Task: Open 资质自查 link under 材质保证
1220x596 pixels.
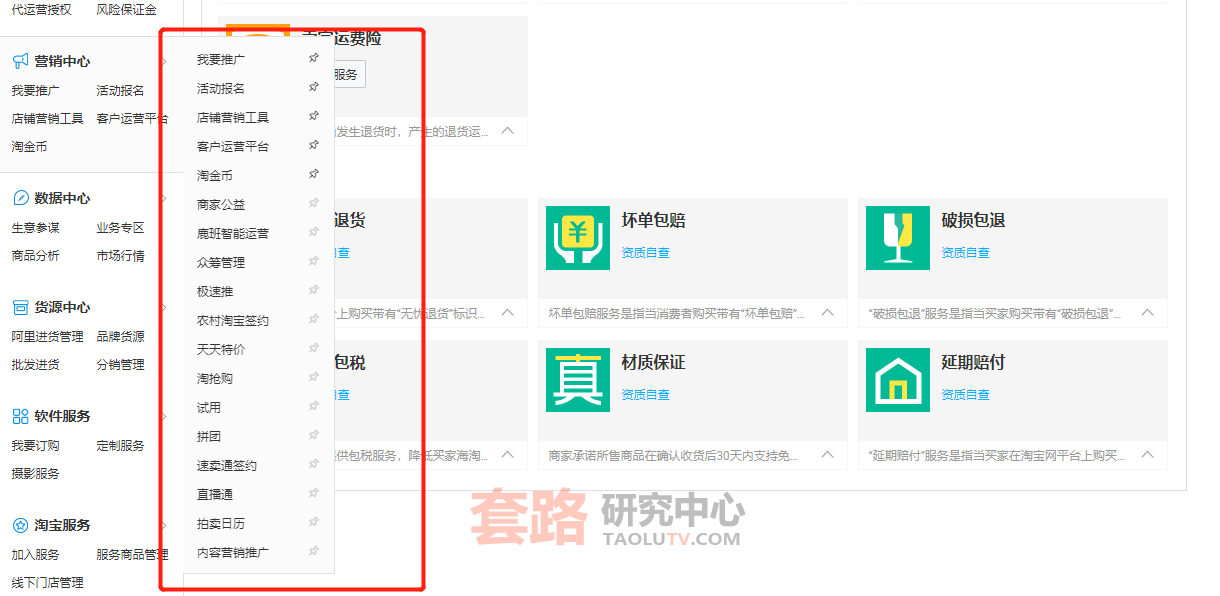Action: 645,395
